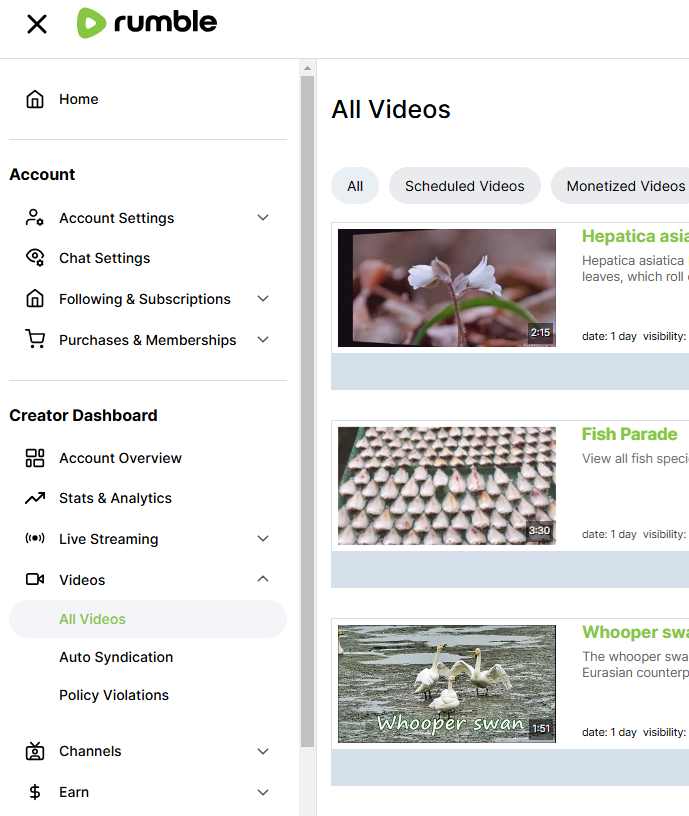
Task: Click the Videos camera icon
Action: [35, 579]
